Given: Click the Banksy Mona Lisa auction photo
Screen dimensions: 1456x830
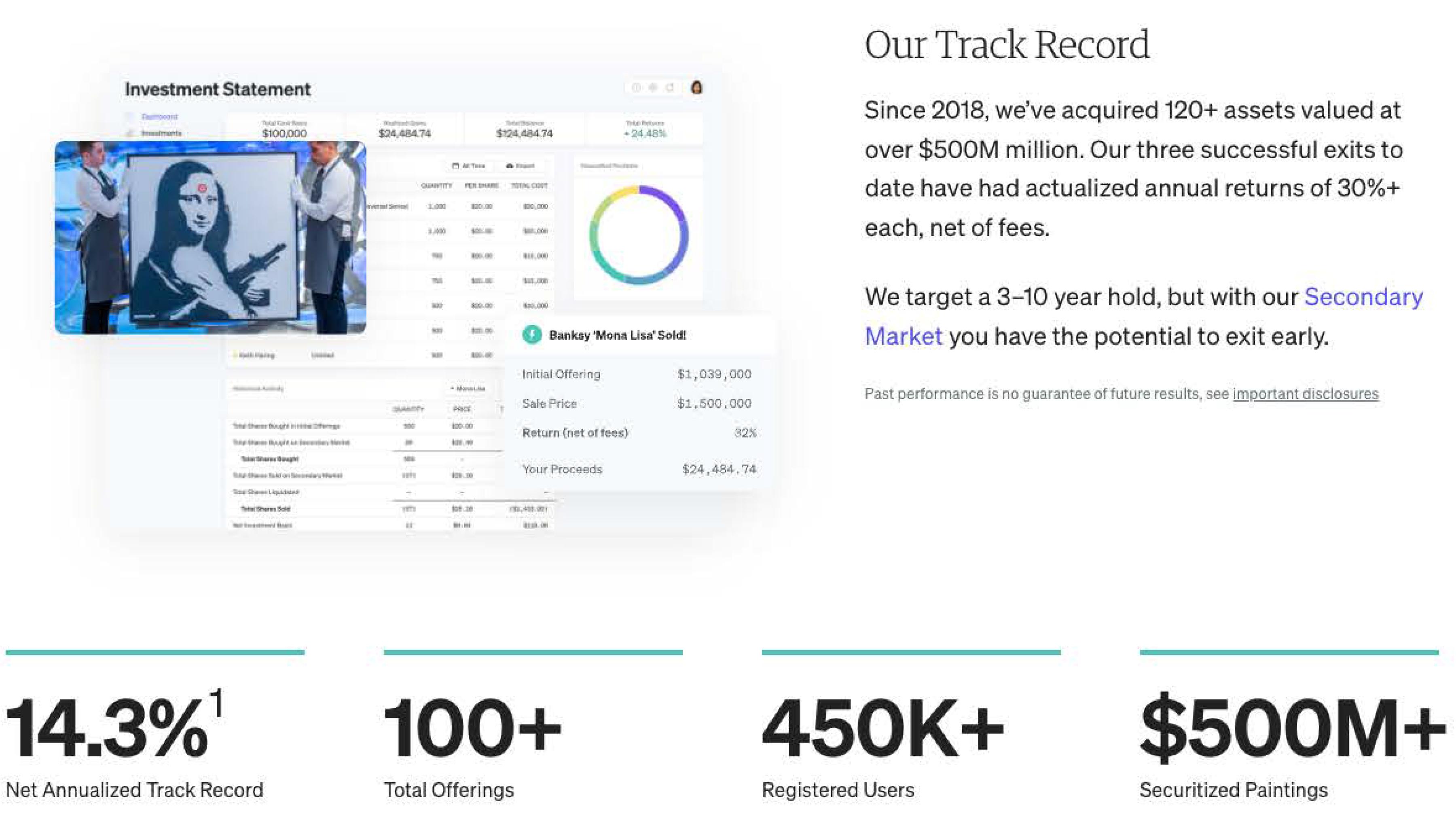Looking at the screenshot, I should click(210, 237).
